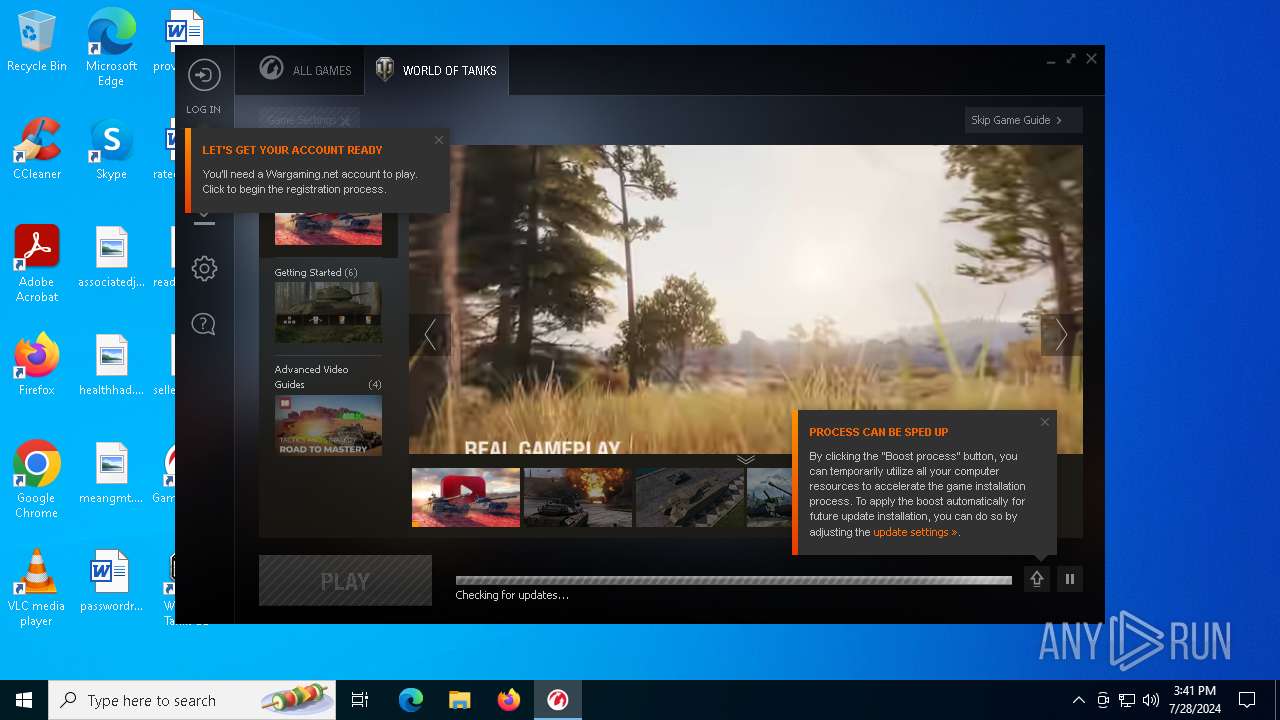Open Google Chrome desktop shortcut

pos(37,480)
